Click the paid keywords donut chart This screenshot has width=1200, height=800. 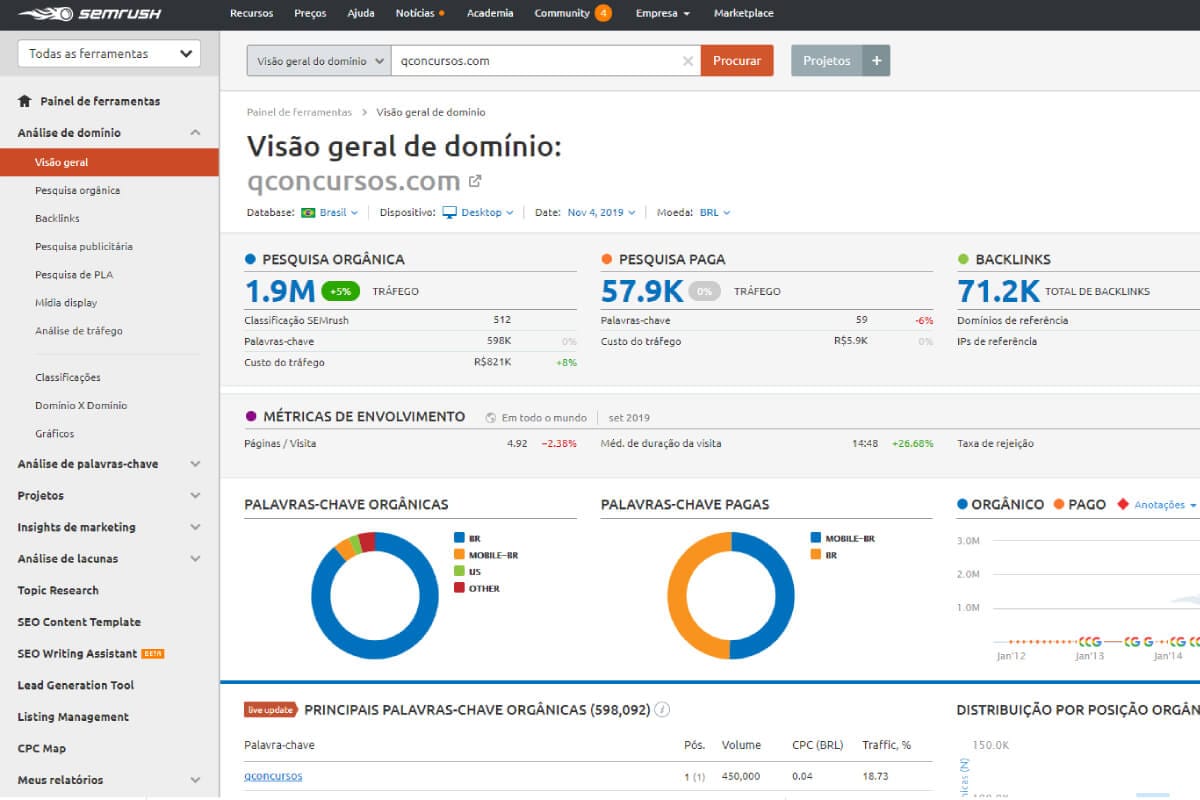(x=731, y=595)
